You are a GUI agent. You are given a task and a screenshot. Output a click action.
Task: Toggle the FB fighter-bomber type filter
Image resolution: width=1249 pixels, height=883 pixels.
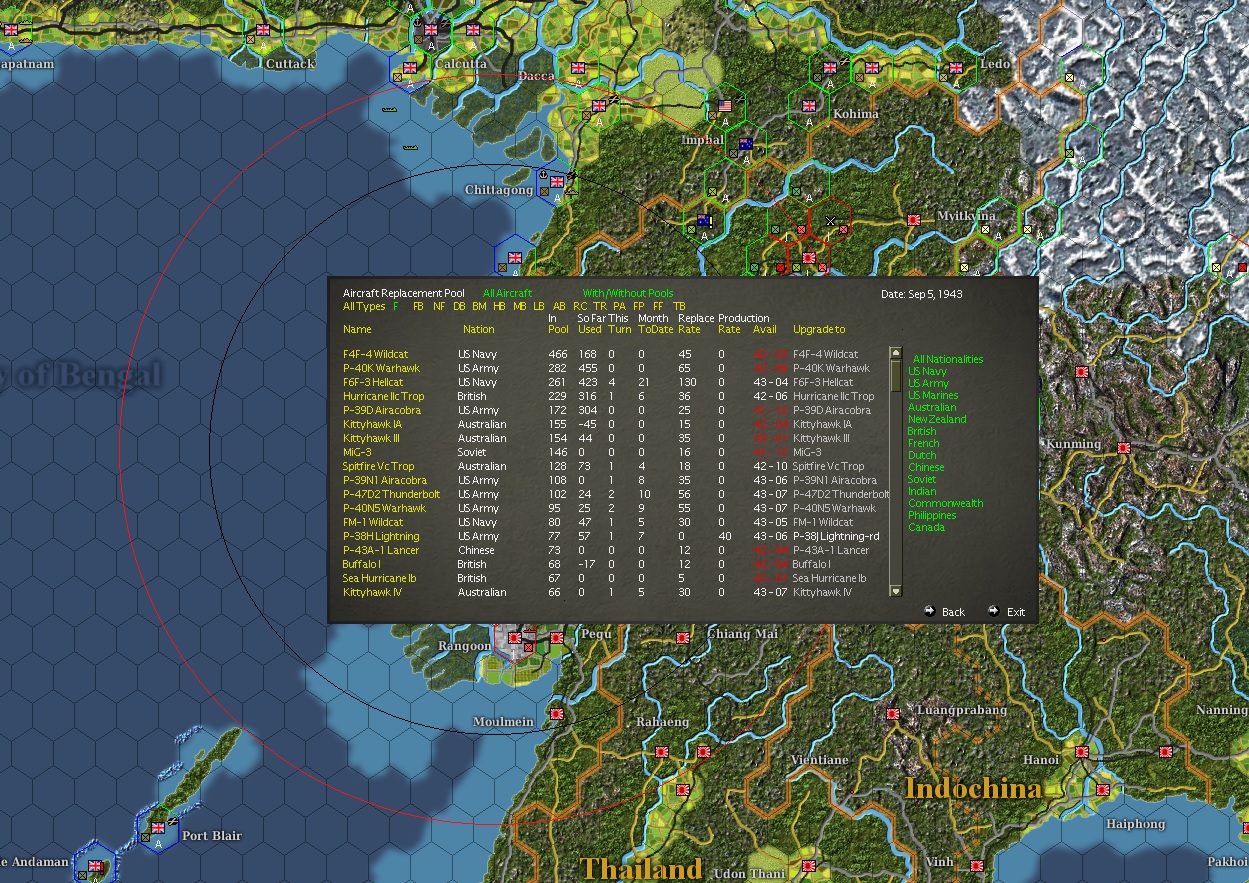(x=418, y=306)
